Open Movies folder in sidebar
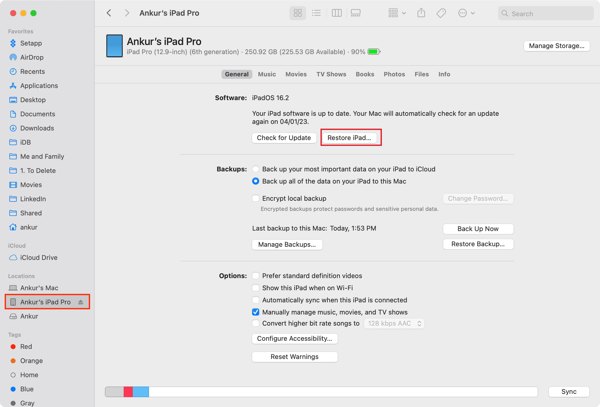Viewport: 600px width, 407px height. 31,185
